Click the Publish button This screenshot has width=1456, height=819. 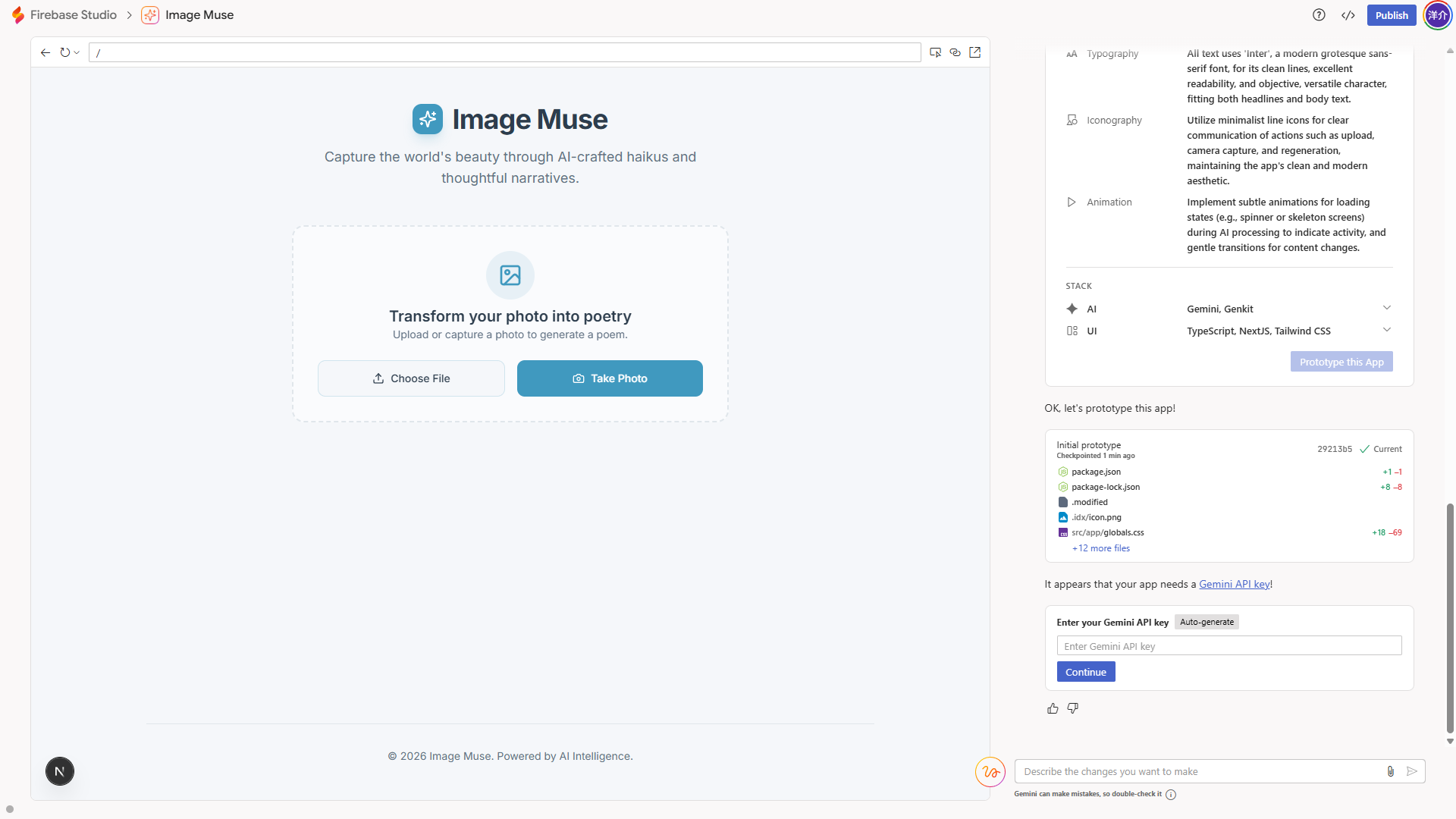1391,15
